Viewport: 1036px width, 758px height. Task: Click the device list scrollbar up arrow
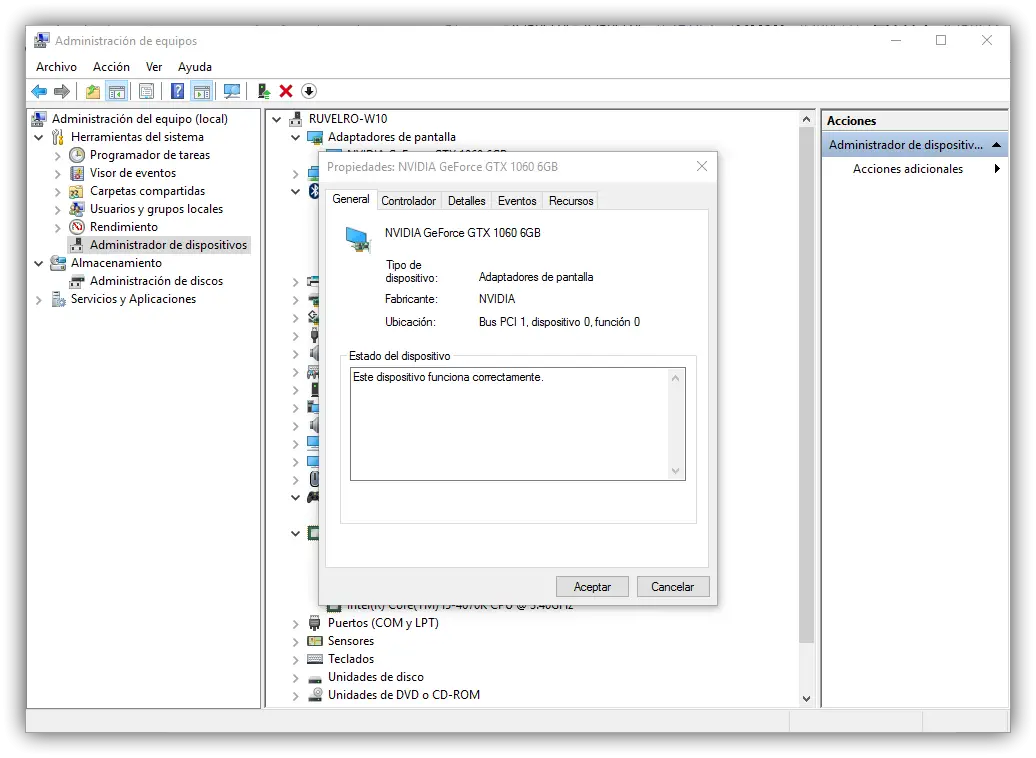tap(806, 120)
